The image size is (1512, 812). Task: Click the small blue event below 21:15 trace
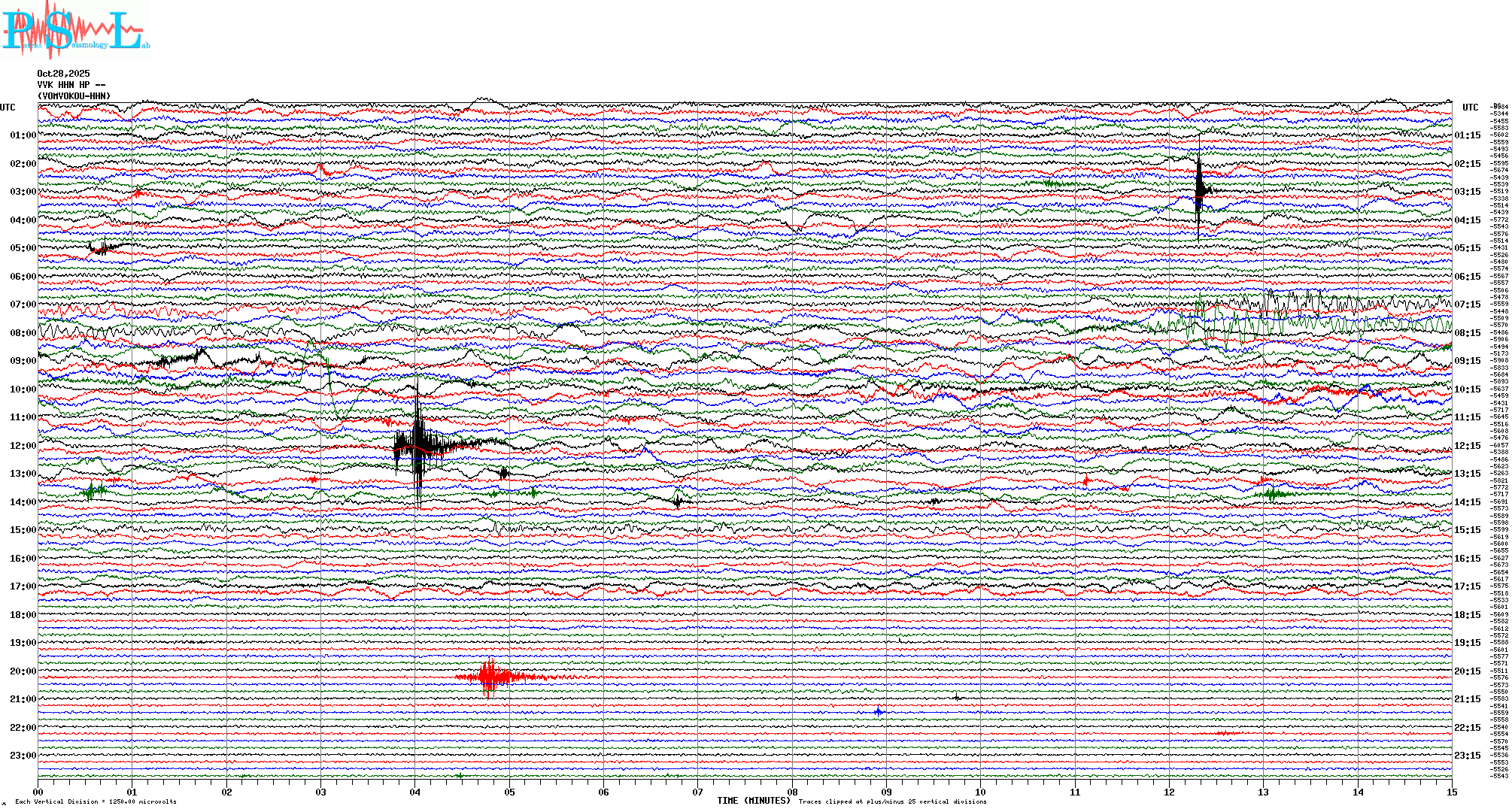pos(879,711)
